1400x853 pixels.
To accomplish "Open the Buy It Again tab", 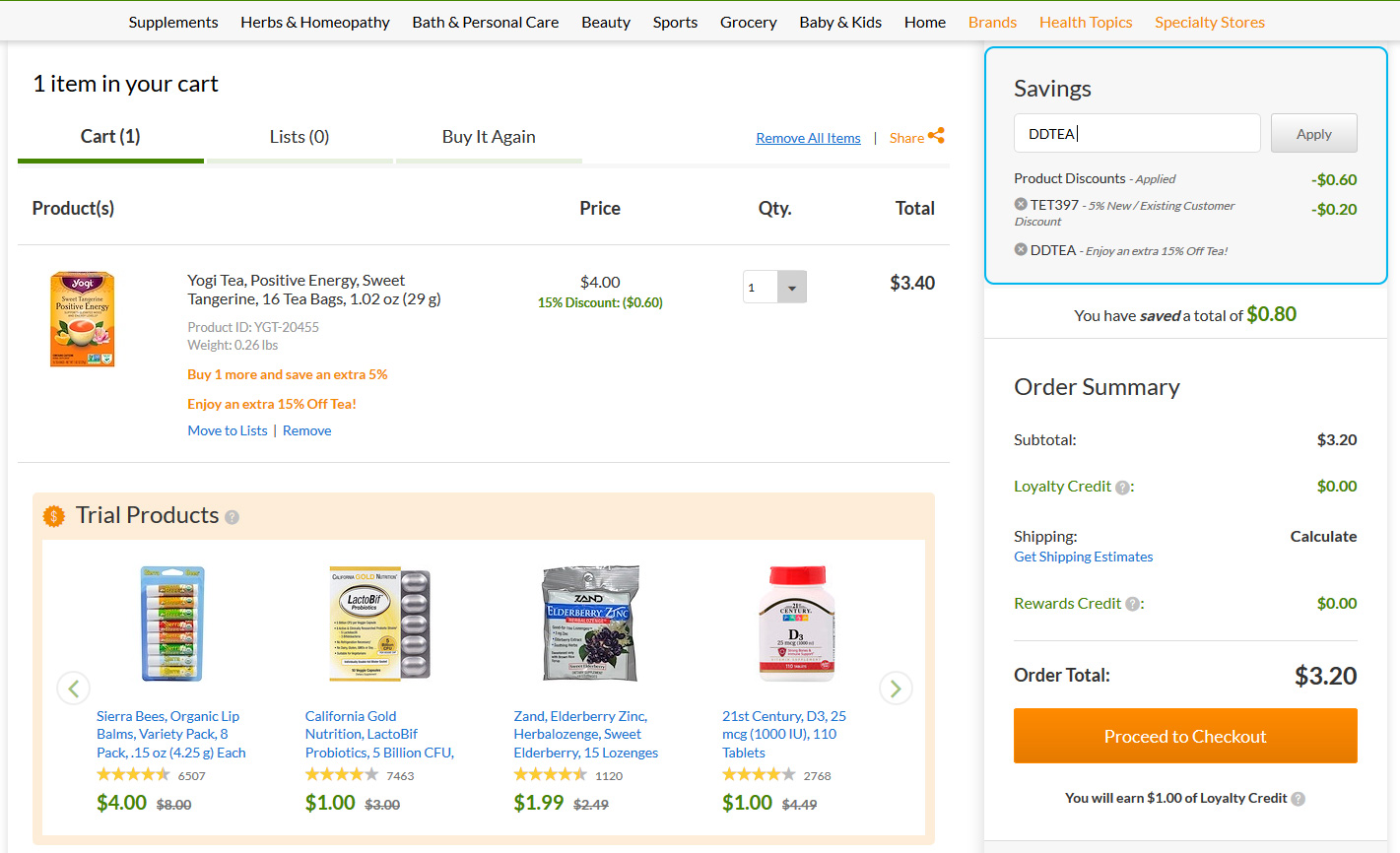I will pyautogui.click(x=489, y=137).
